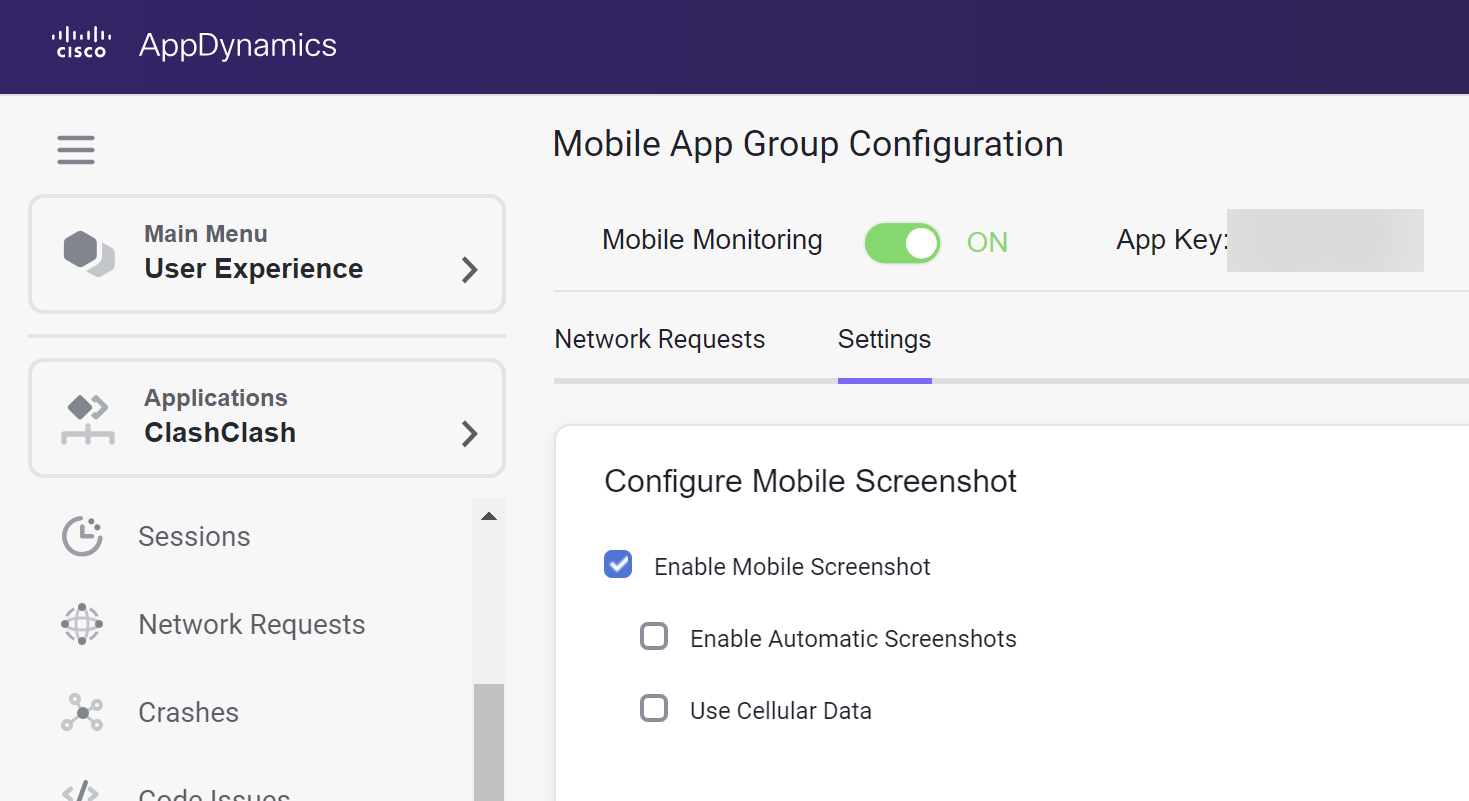Select the Settings tab

pyautogui.click(x=885, y=340)
